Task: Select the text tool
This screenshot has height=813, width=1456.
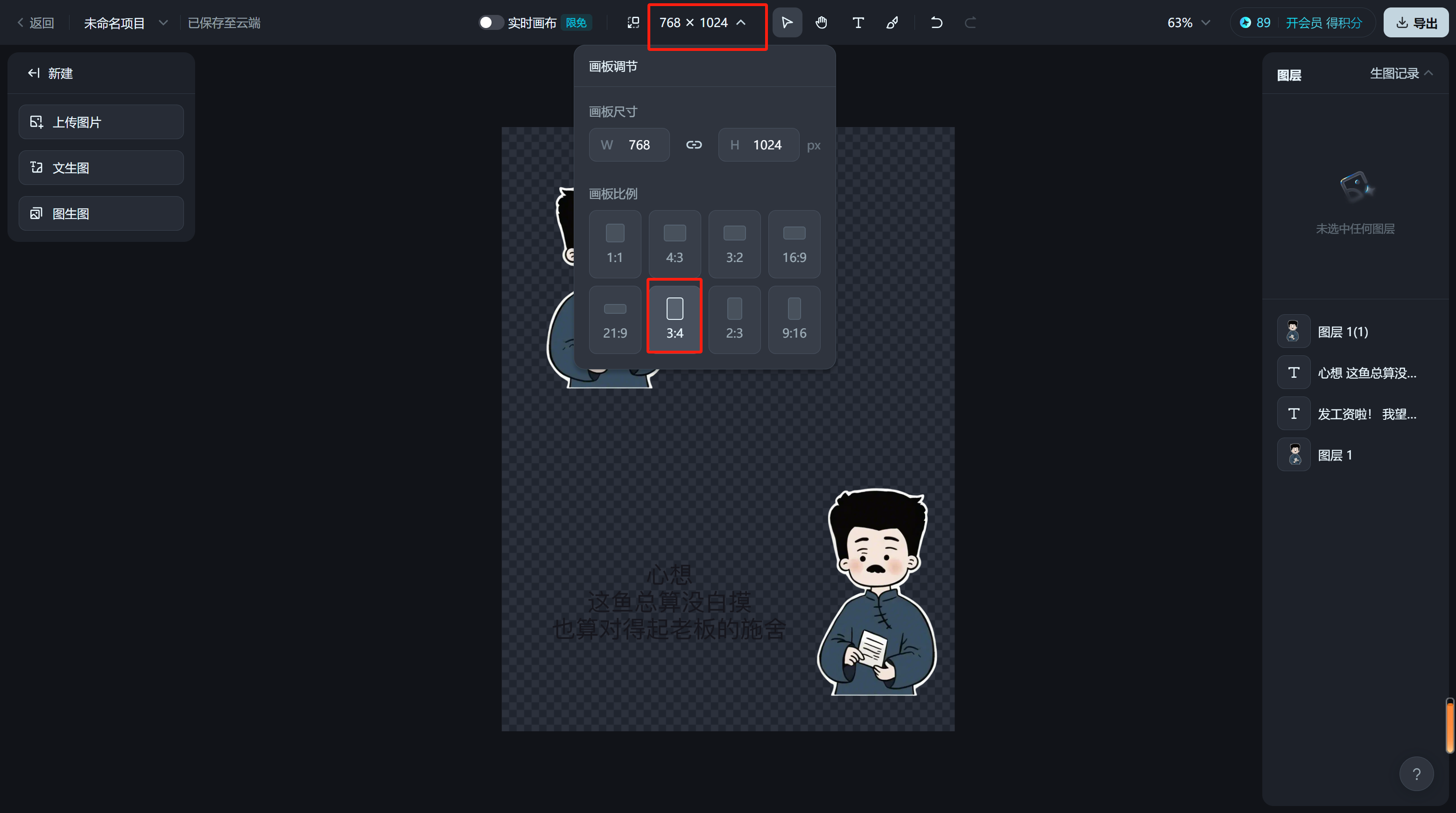Action: click(858, 22)
